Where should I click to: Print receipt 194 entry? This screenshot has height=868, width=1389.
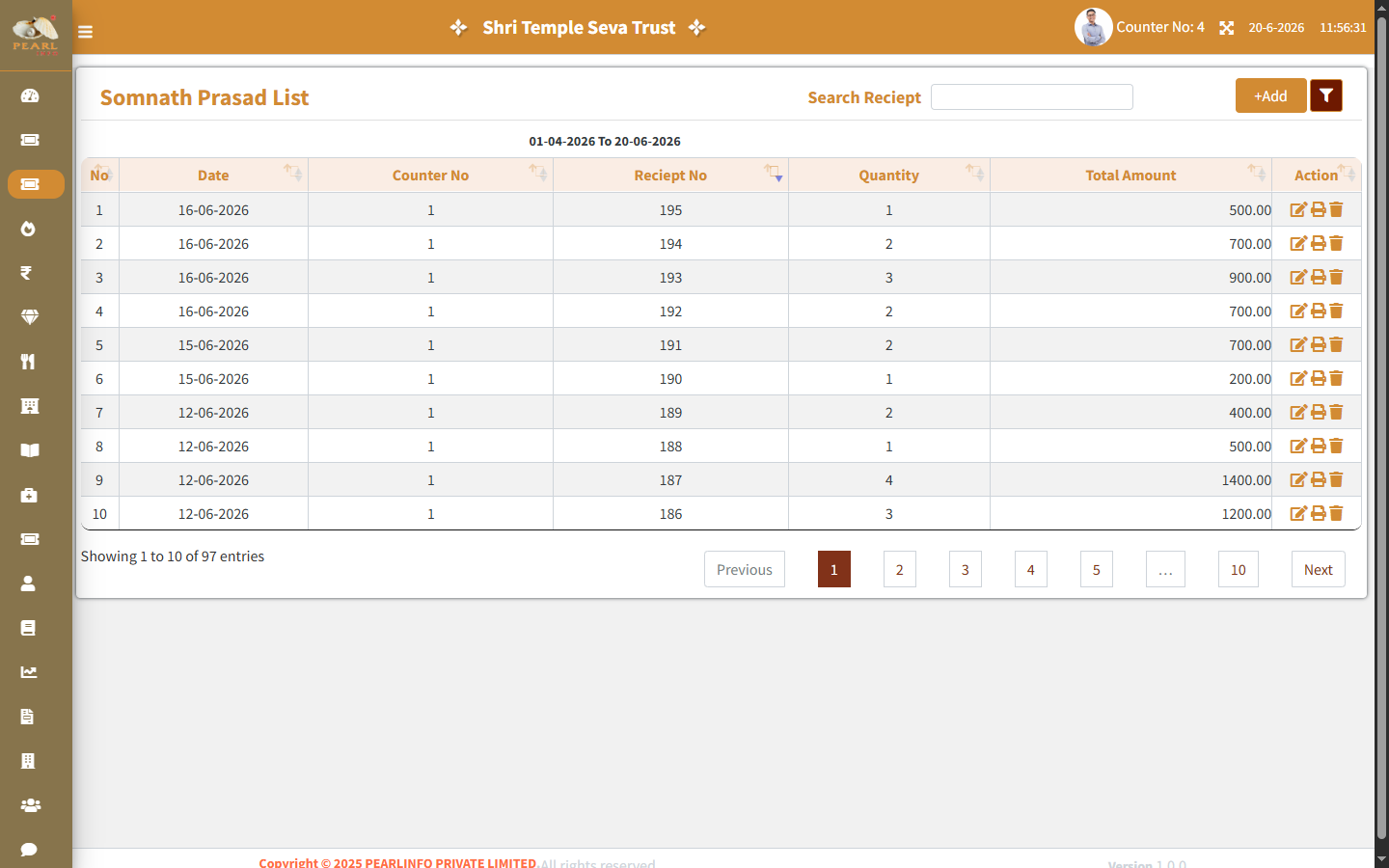point(1318,243)
